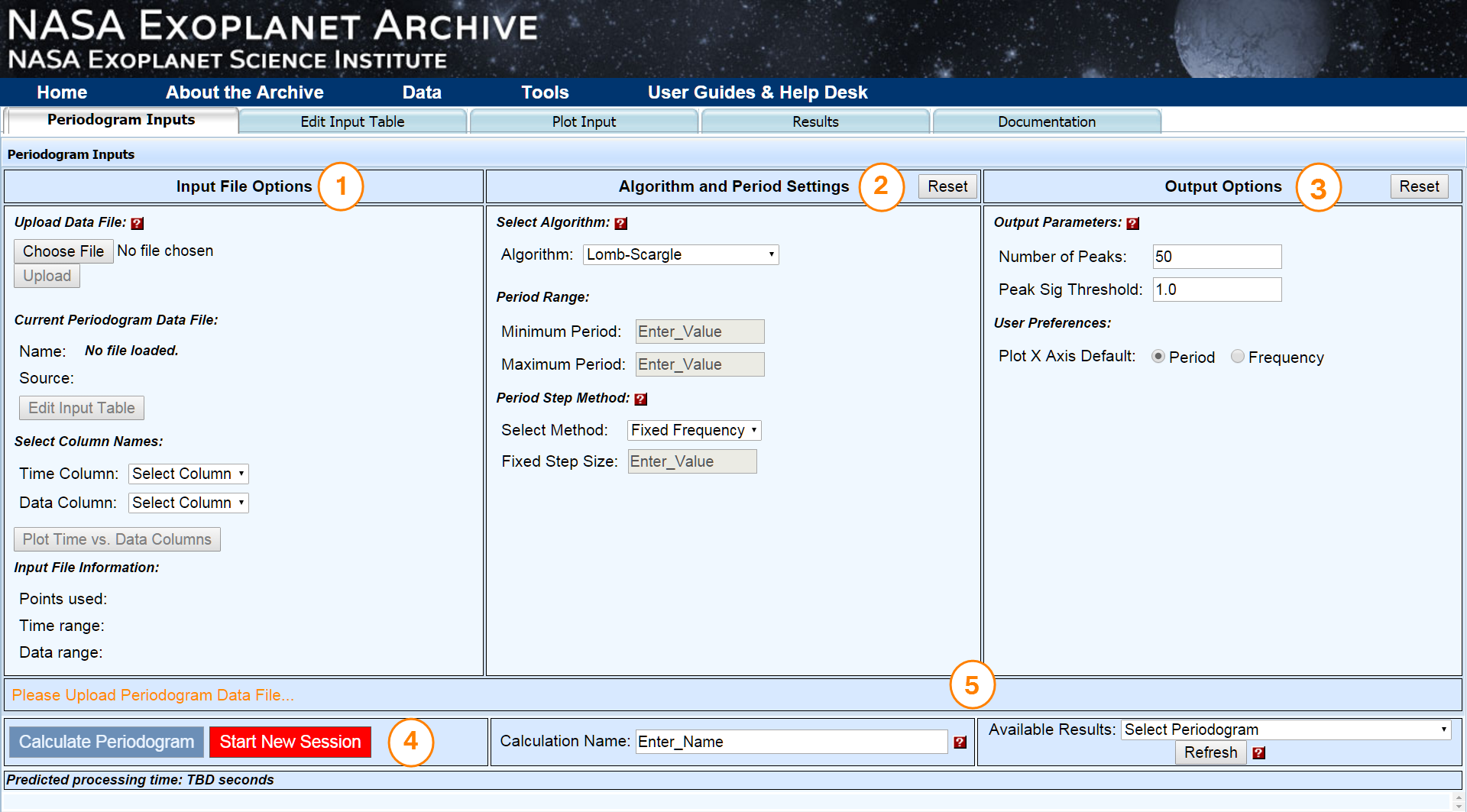1467x812 pixels.
Task: Switch to the Documentation tab
Action: pyautogui.click(x=1047, y=121)
